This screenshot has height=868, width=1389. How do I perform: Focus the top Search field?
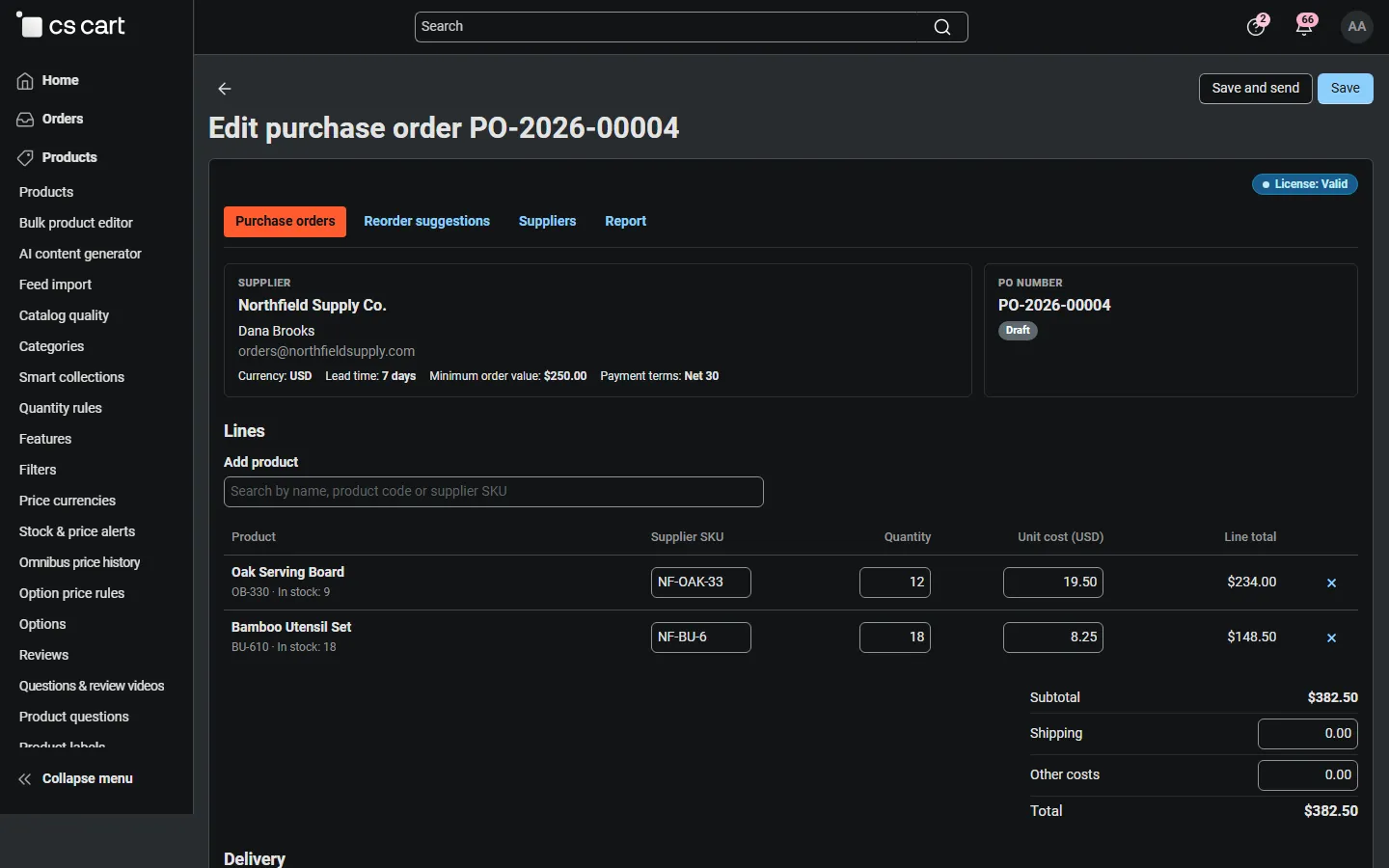pos(691,27)
